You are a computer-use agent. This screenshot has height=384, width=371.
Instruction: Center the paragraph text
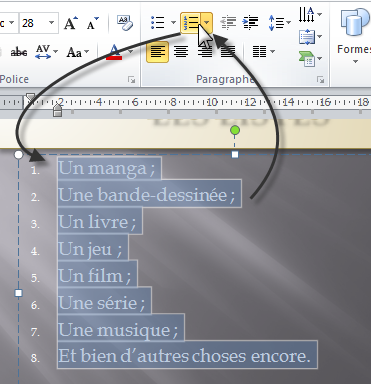point(181,52)
